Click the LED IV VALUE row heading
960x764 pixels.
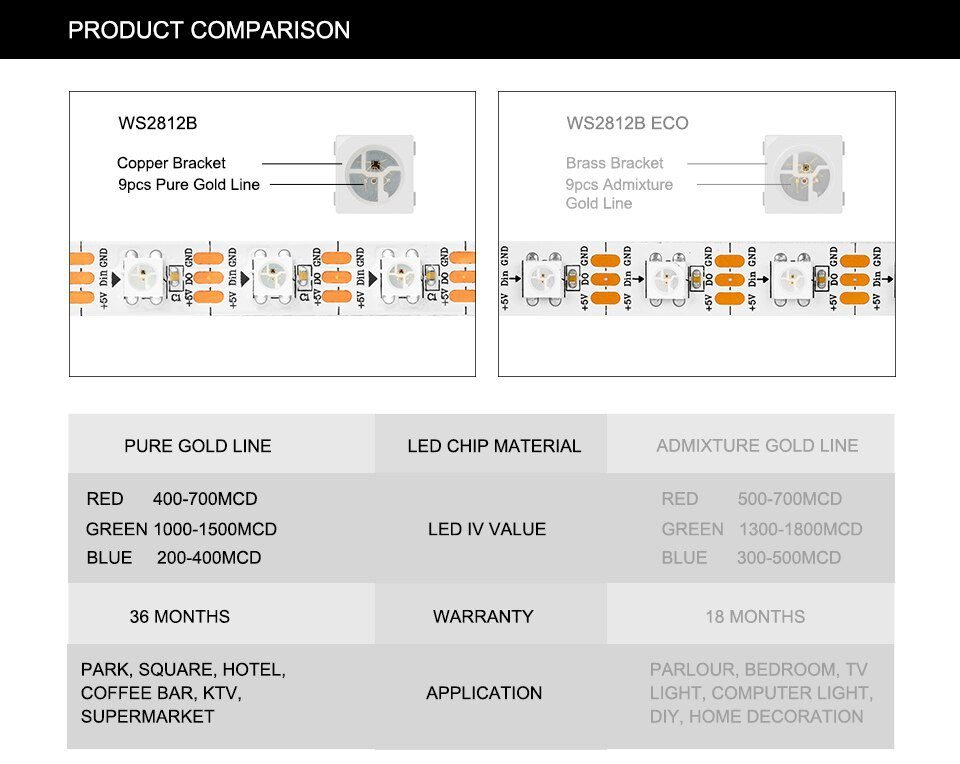pos(487,529)
